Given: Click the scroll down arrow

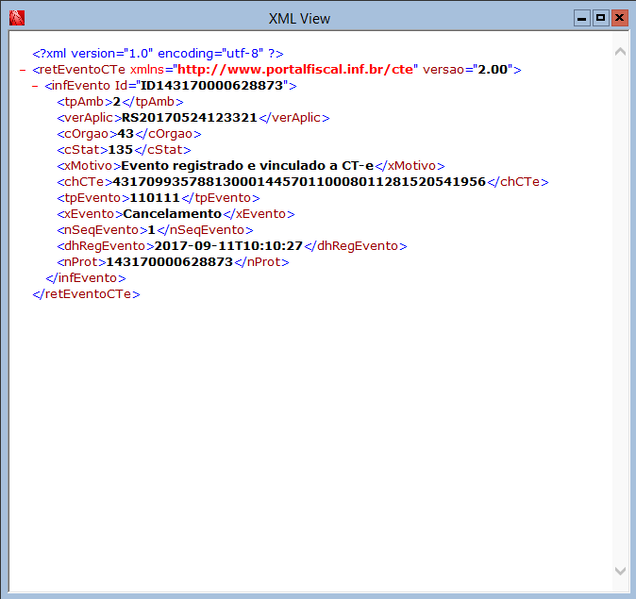Looking at the screenshot, I should point(620,571).
